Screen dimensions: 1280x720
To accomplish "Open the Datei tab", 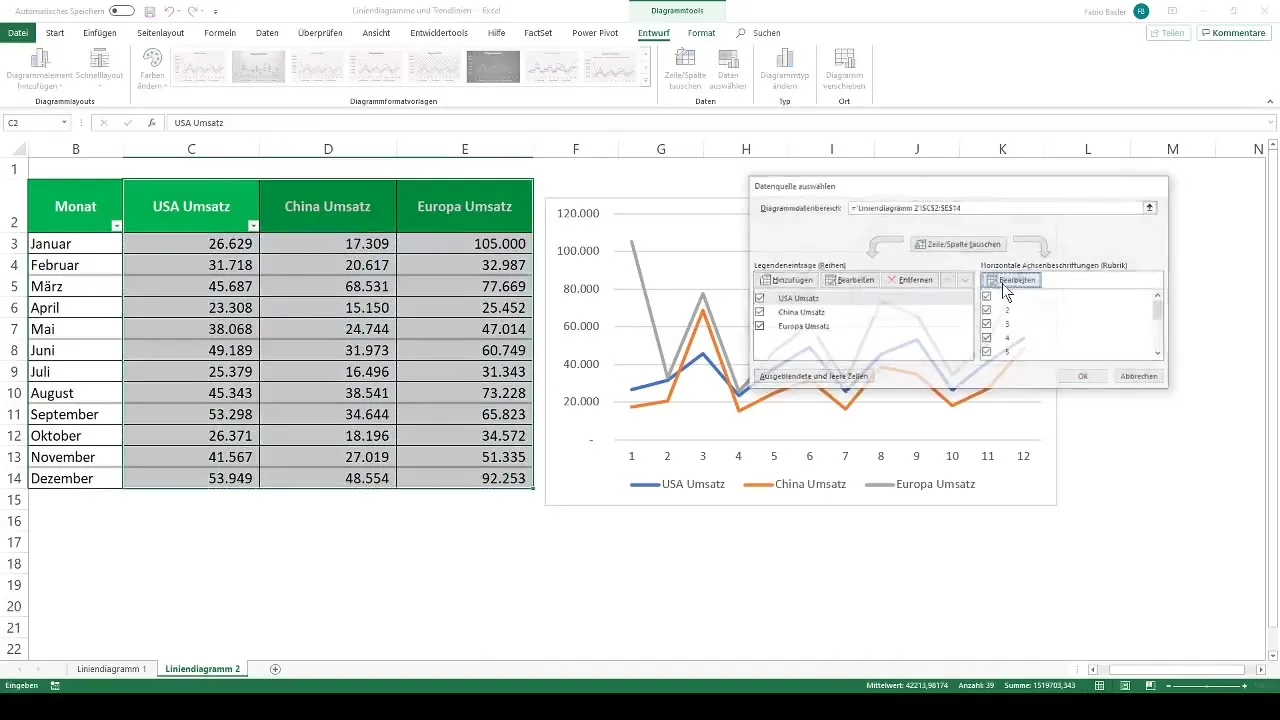I will coord(18,33).
